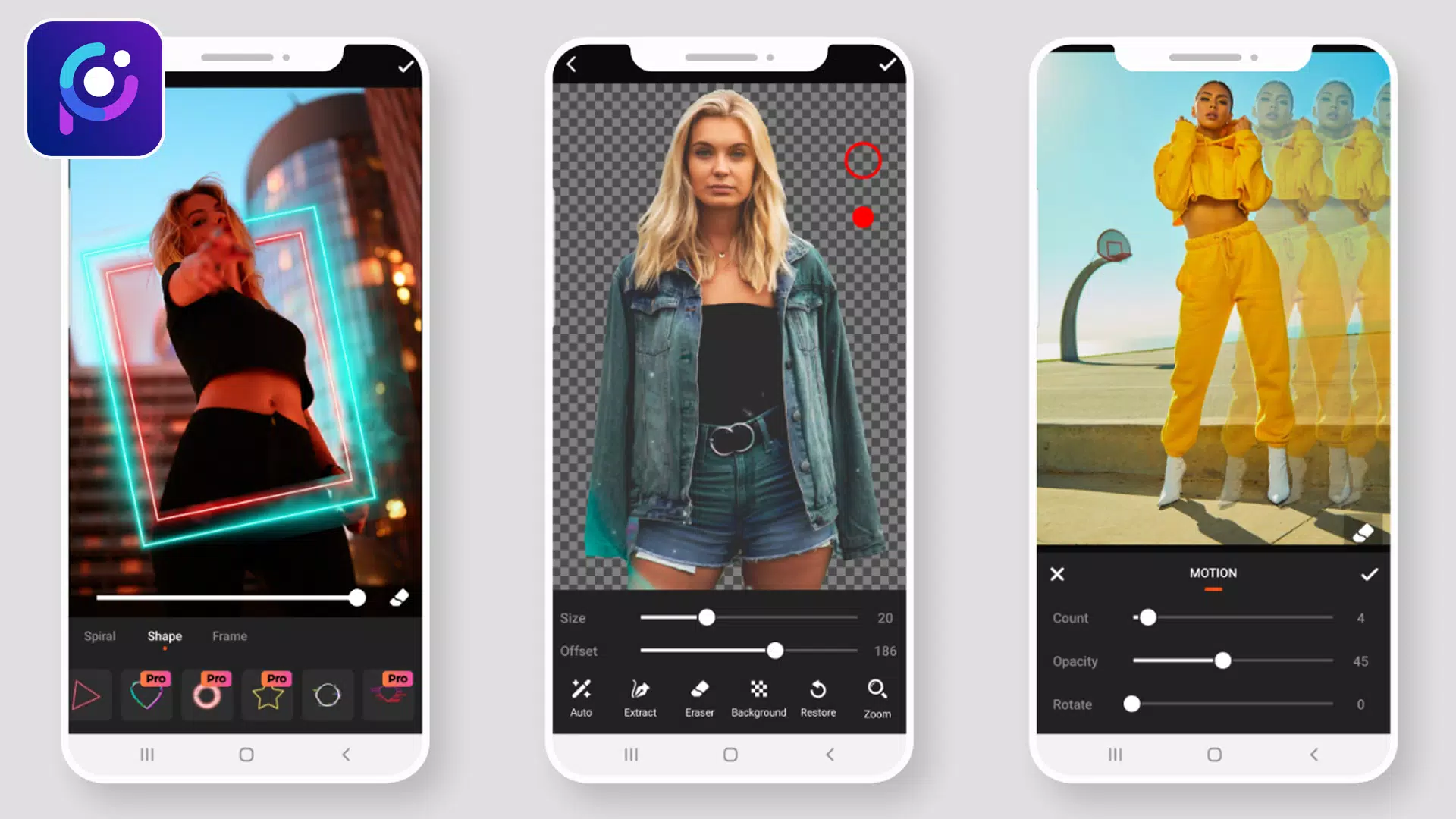Expand Motion Count adjustment control
This screenshot has height=819, width=1456.
click(x=1147, y=617)
